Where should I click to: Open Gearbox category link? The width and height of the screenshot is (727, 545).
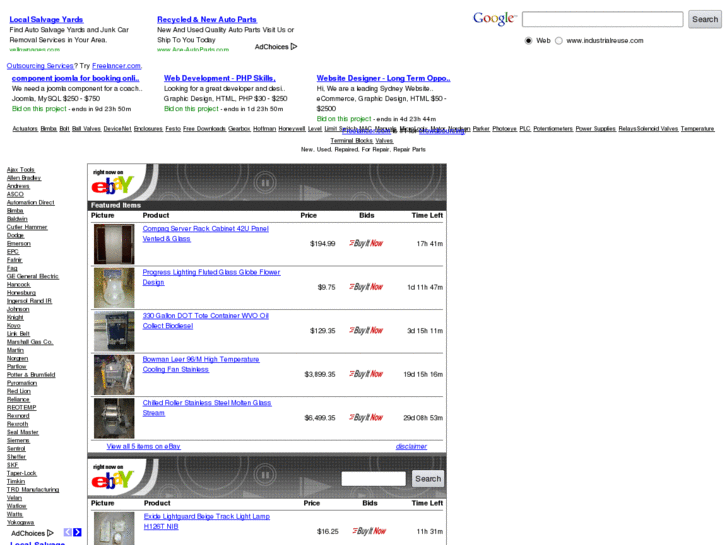(239, 128)
